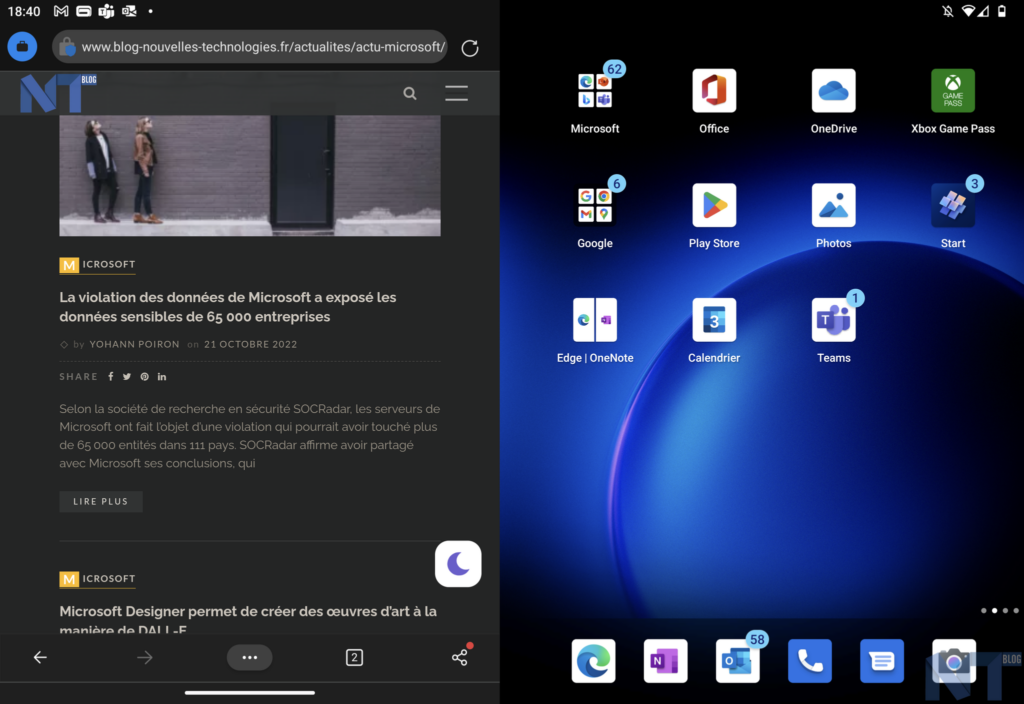
Task: Open the Start app
Action: 953,205
